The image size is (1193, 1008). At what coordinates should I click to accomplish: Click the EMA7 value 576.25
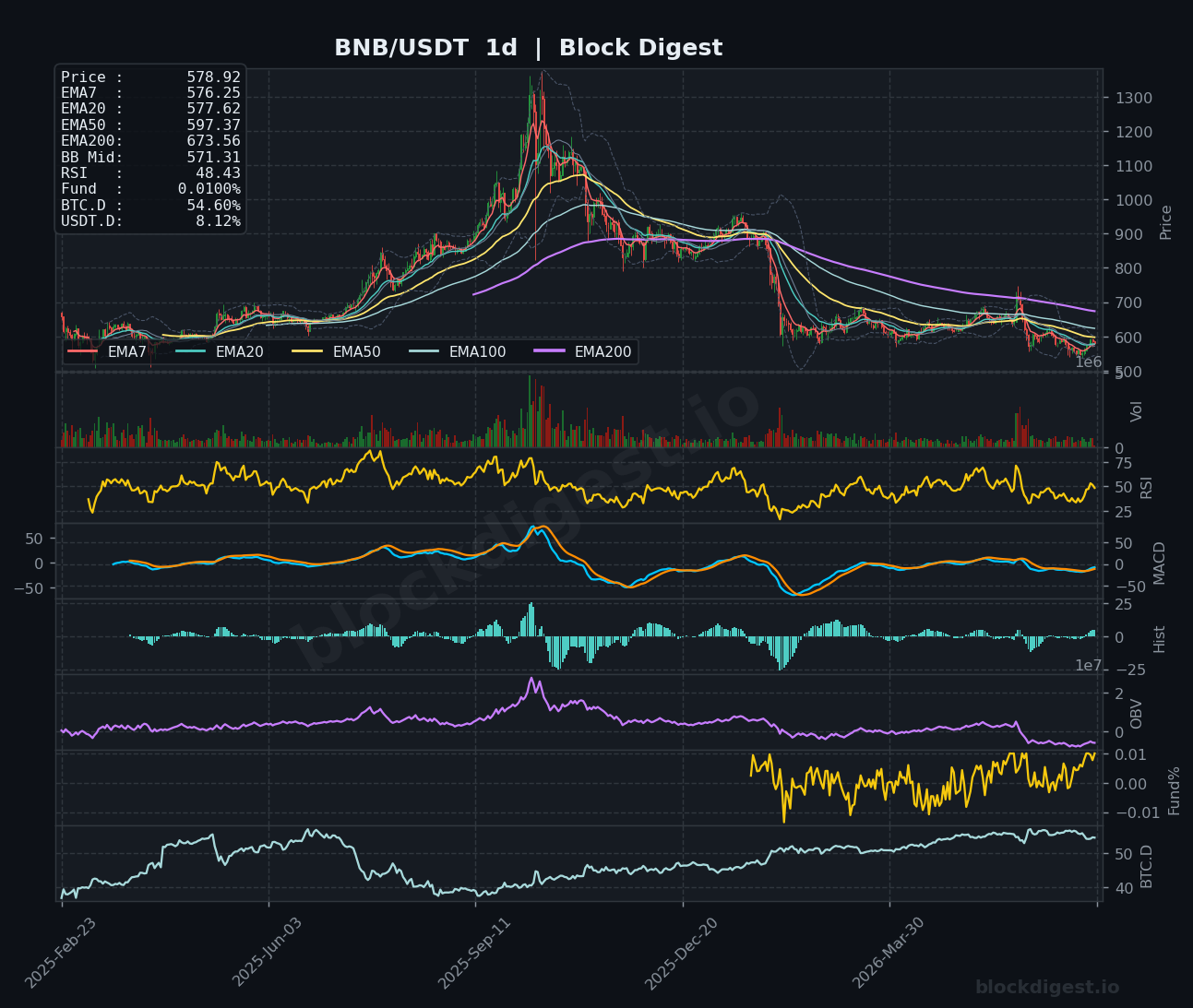[x=213, y=93]
